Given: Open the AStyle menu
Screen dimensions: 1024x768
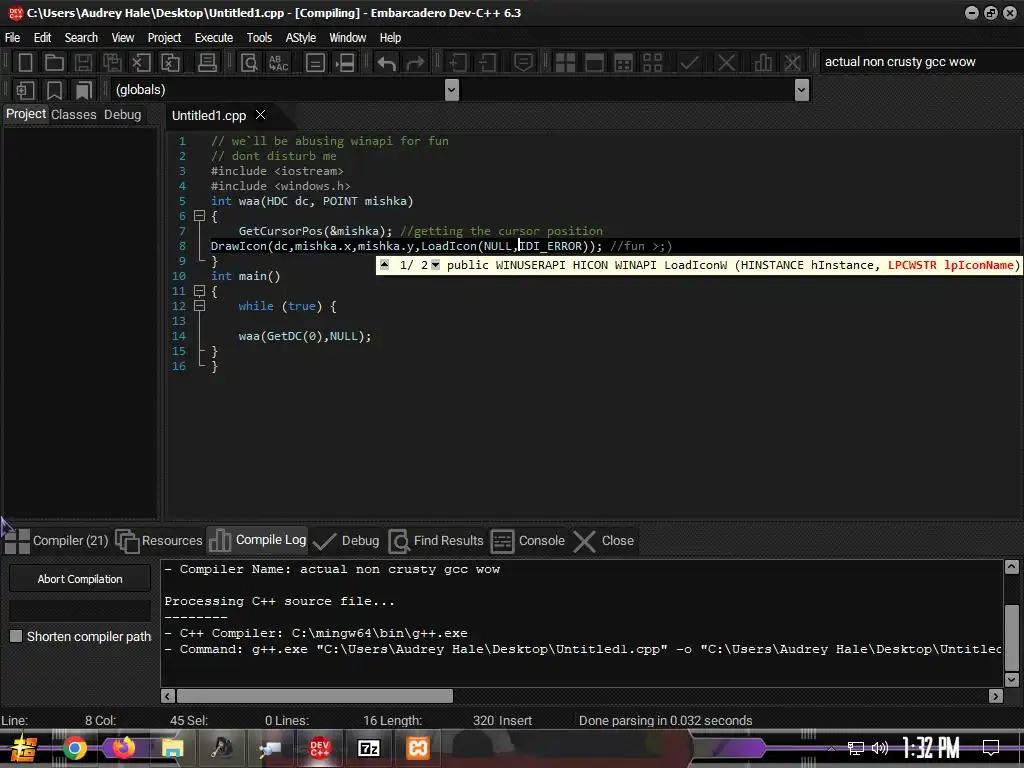Looking at the screenshot, I should [300, 37].
